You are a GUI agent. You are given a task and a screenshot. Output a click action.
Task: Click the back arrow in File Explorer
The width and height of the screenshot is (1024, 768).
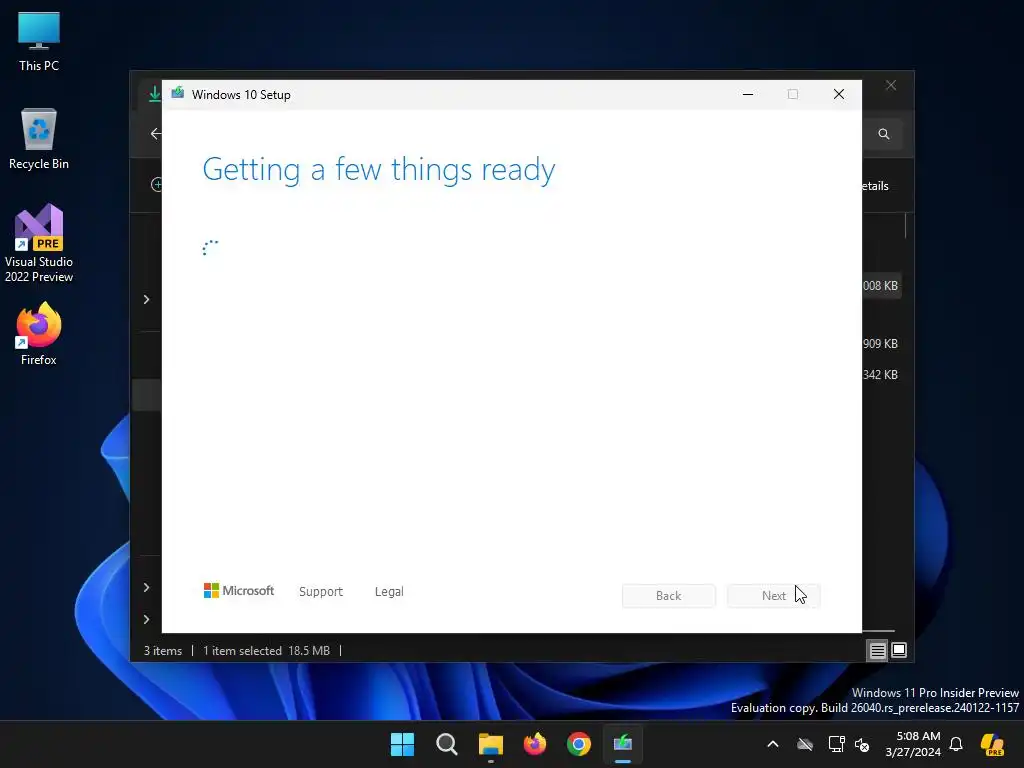tap(155, 134)
